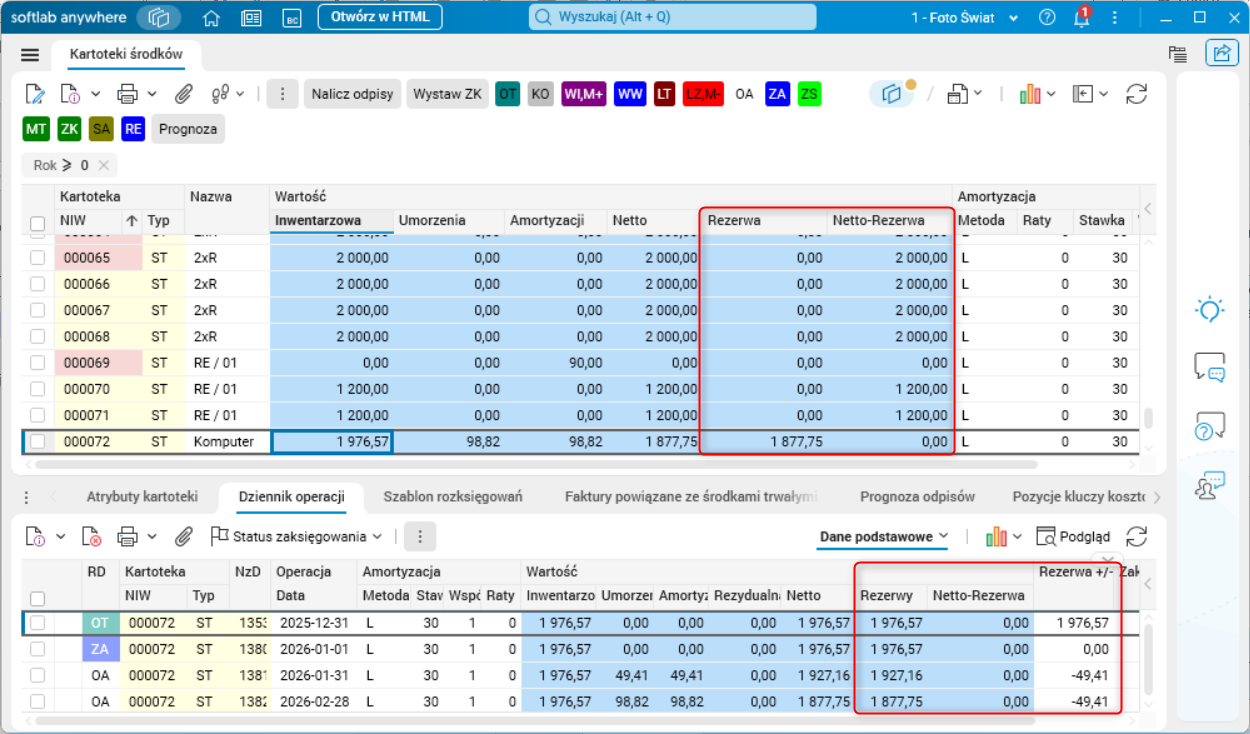Select all rows via header checkbox in upper table

(37, 224)
